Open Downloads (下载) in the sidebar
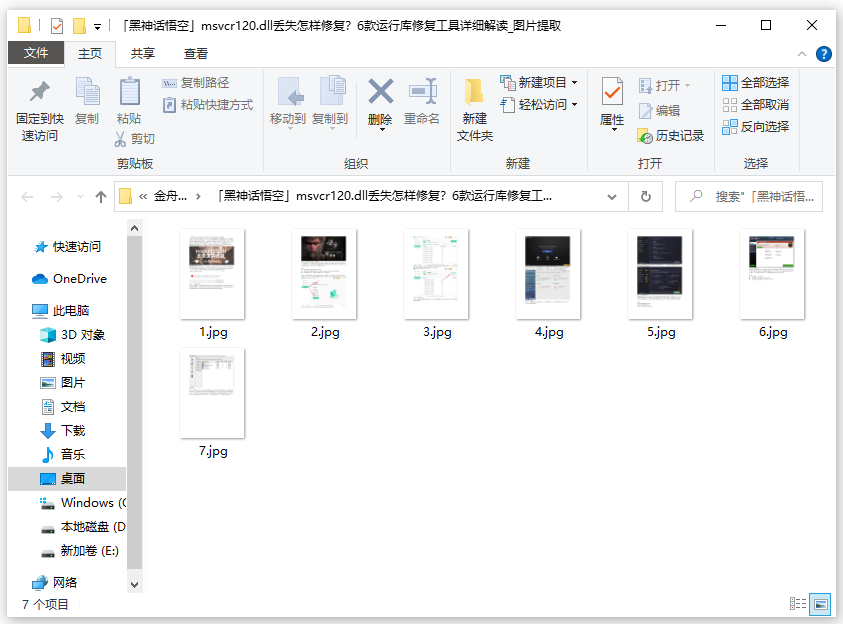Screen dimensions: 843x624 (63, 431)
